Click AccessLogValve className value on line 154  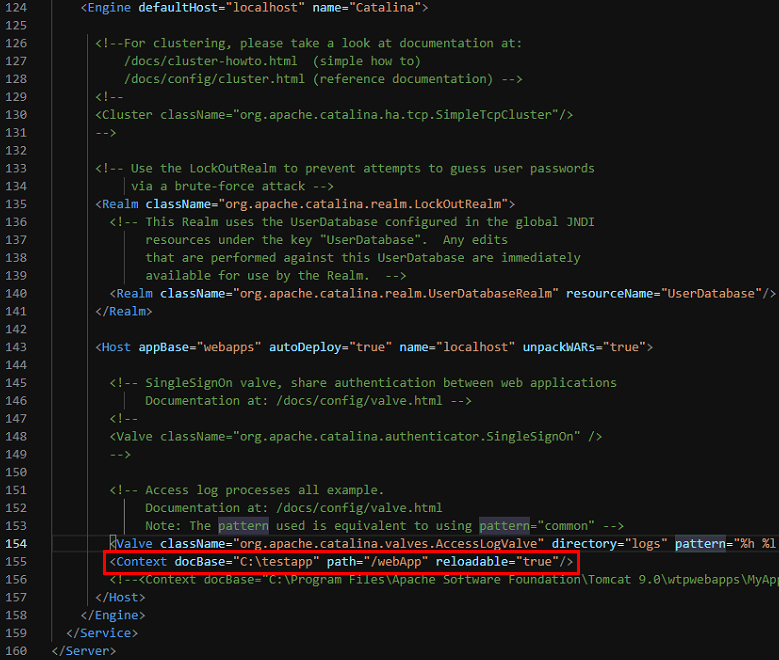click(389, 544)
